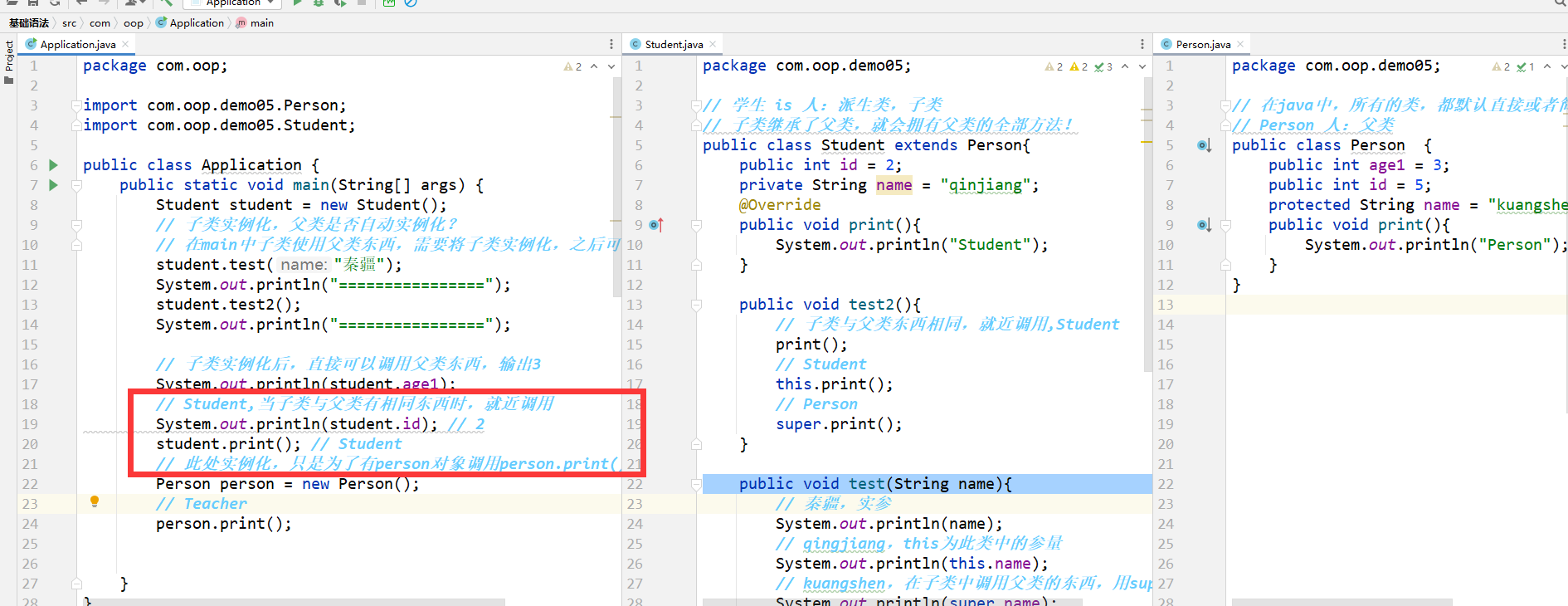The width and height of the screenshot is (1568, 606).
Task: Click 'public int age1 = 3;' in Person.java
Action: coord(1359,165)
